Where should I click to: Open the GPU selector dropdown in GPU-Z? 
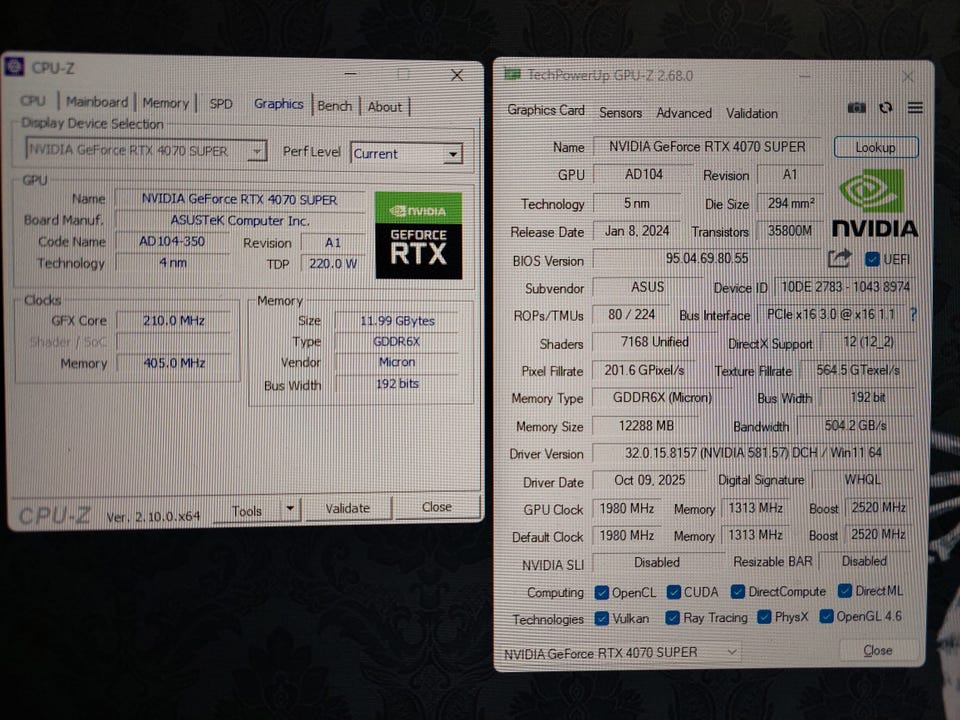pos(621,653)
